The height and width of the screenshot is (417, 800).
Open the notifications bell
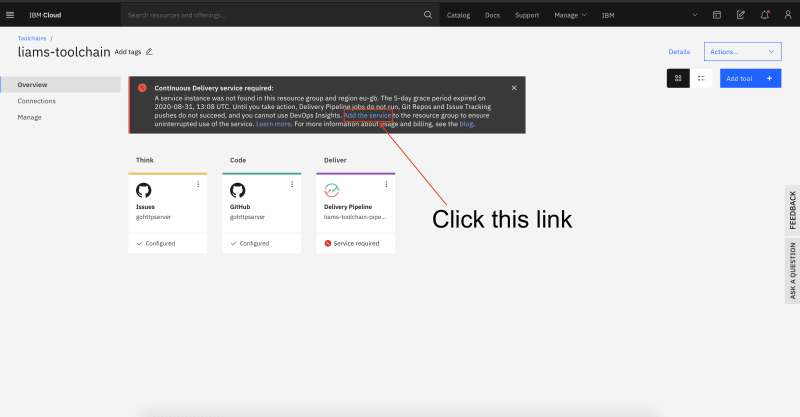[x=764, y=15]
